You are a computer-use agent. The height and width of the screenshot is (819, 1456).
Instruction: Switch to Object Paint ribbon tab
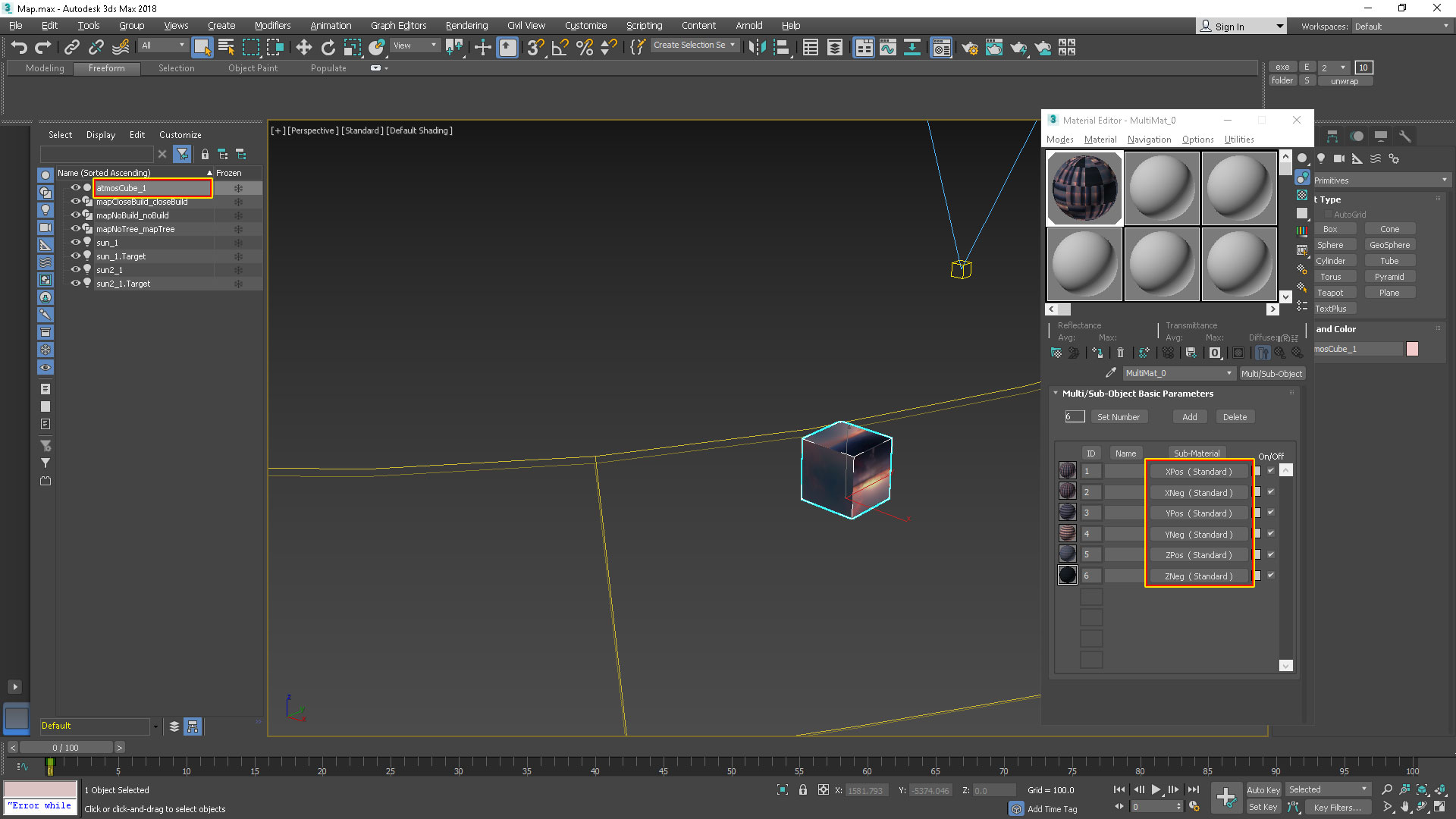point(253,68)
